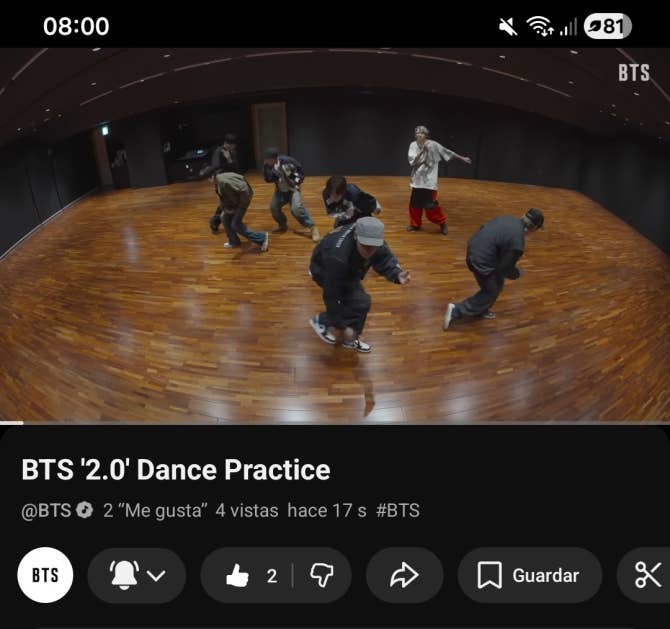Image resolution: width=670 pixels, height=629 pixels.
Task: Tap the battery indicator showing 81
Action: pos(606,26)
